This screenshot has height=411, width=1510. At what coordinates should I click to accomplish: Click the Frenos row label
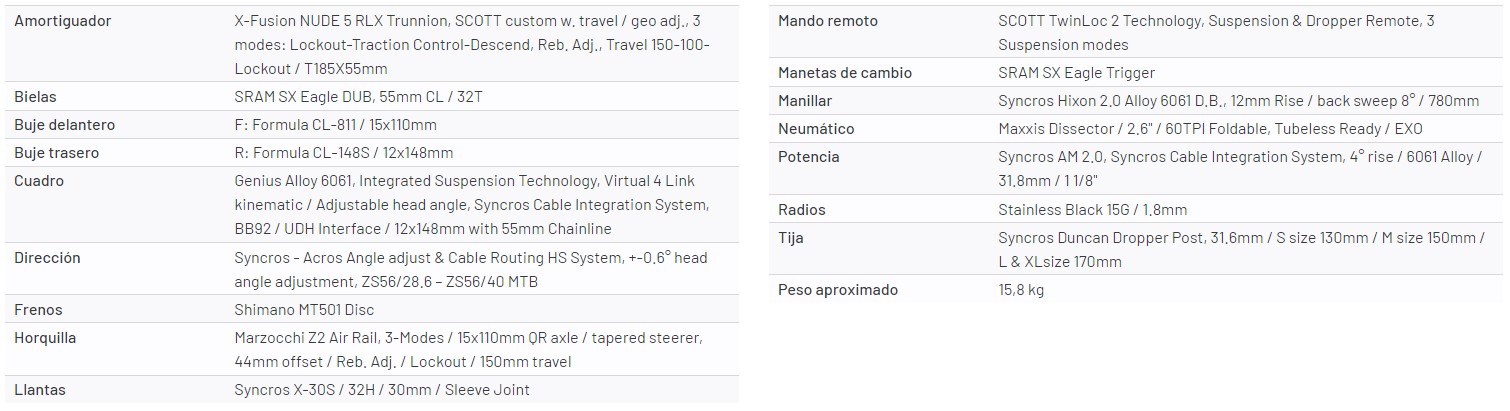pos(38,310)
